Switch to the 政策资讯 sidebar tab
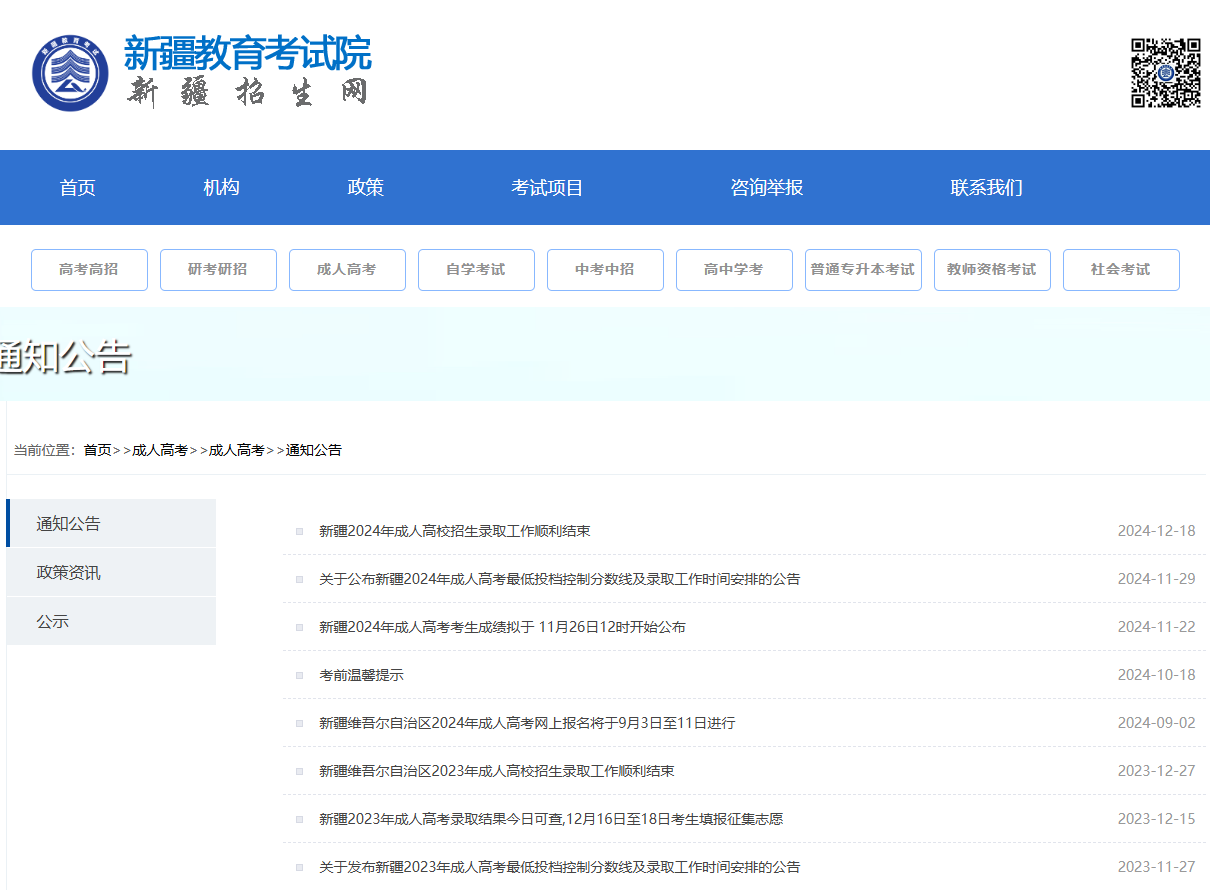 pyautogui.click(x=68, y=573)
